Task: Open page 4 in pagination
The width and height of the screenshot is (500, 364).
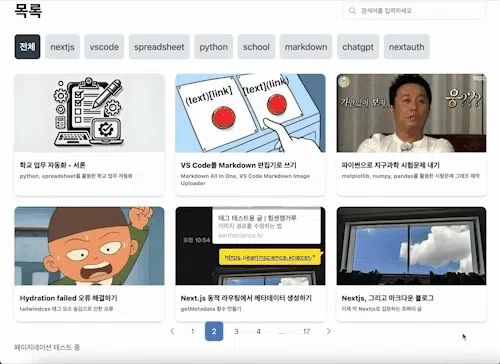Action: point(258,331)
